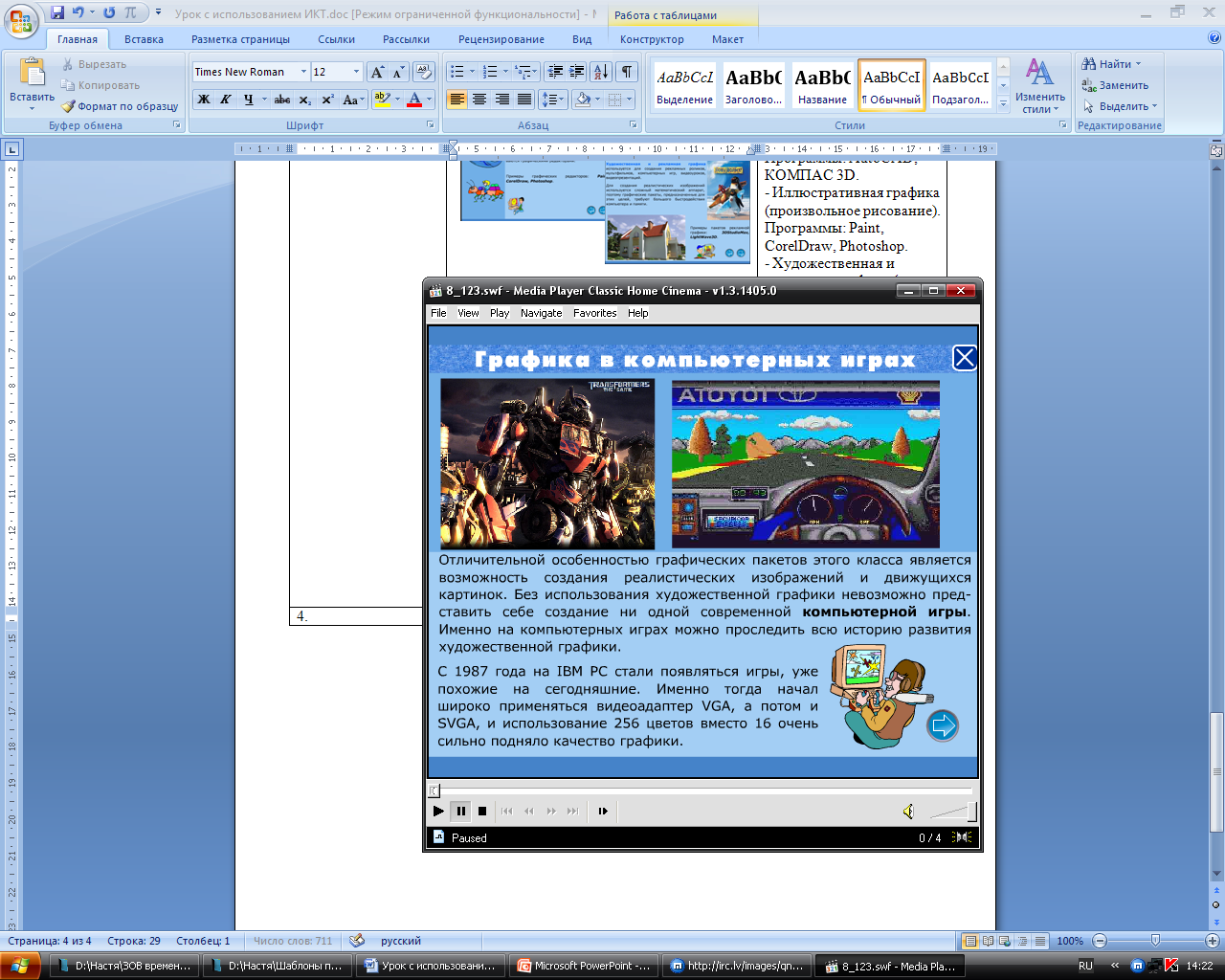Save the document via quick access toolbar
This screenshot has height=980, width=1225.
[x=56, y=13]
